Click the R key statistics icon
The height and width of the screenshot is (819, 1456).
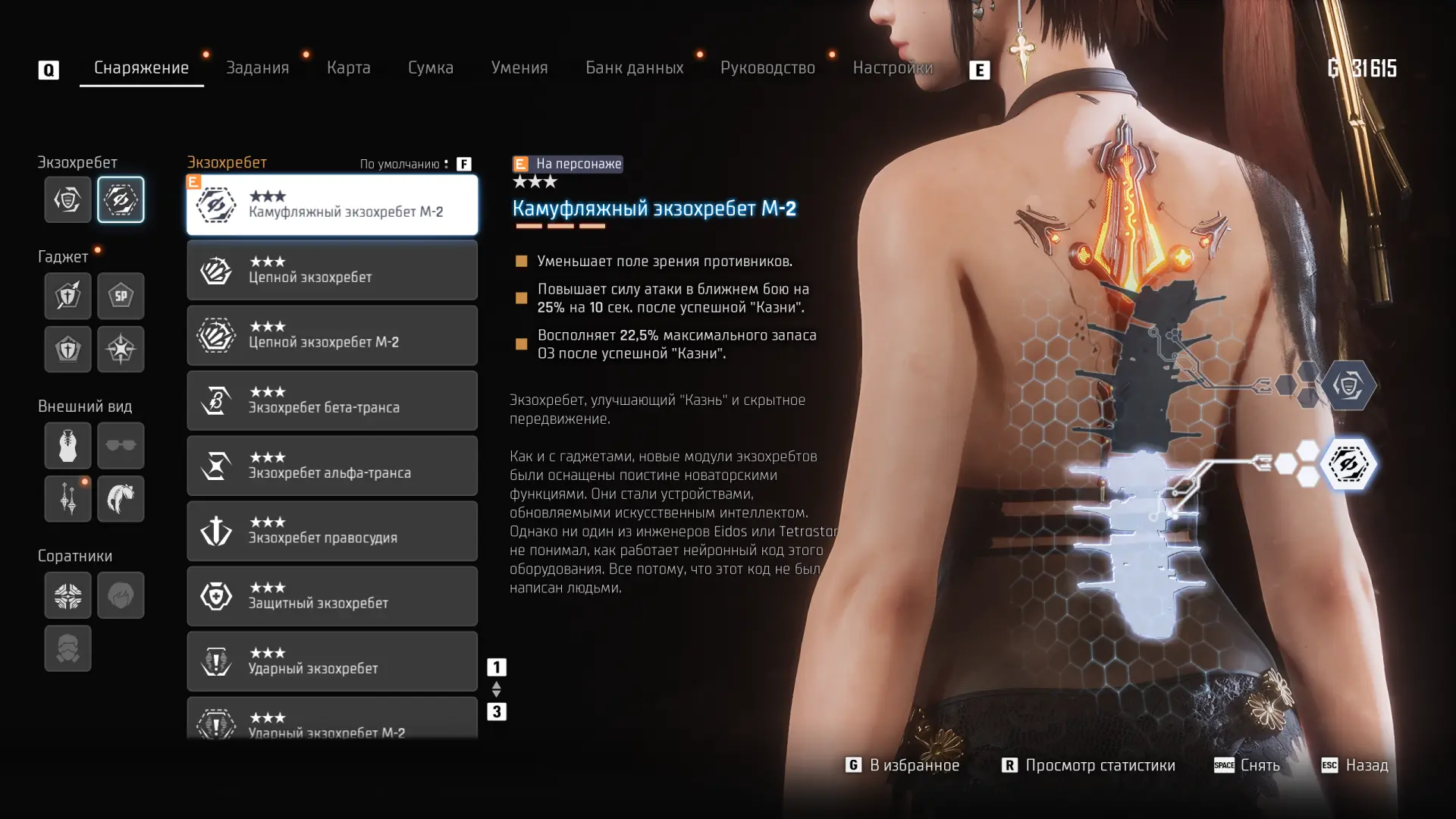pyautogui.click(x=1009, y=765)
